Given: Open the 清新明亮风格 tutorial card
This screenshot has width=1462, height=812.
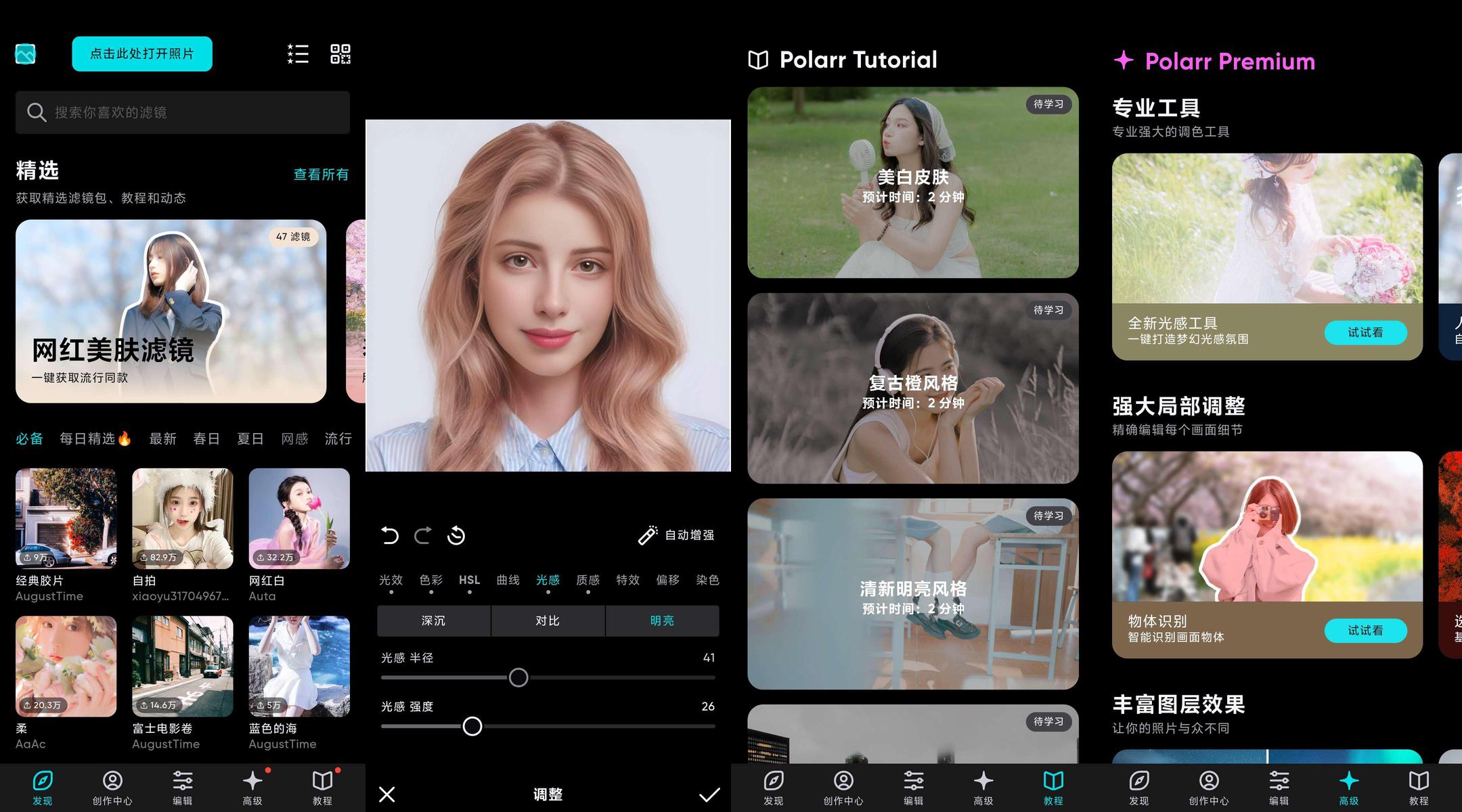Looking at the screenshot, I should click(x=913, y=594).
